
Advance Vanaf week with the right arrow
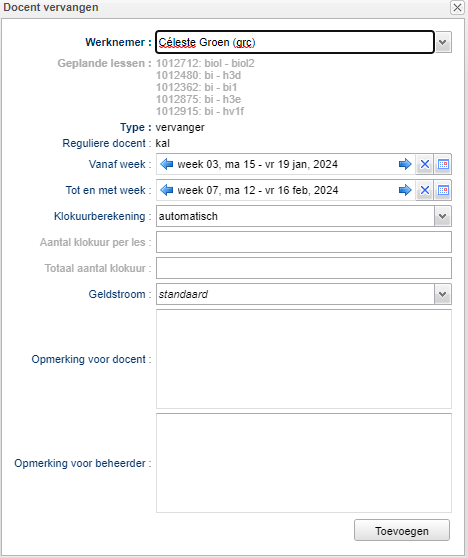point(405,164)
